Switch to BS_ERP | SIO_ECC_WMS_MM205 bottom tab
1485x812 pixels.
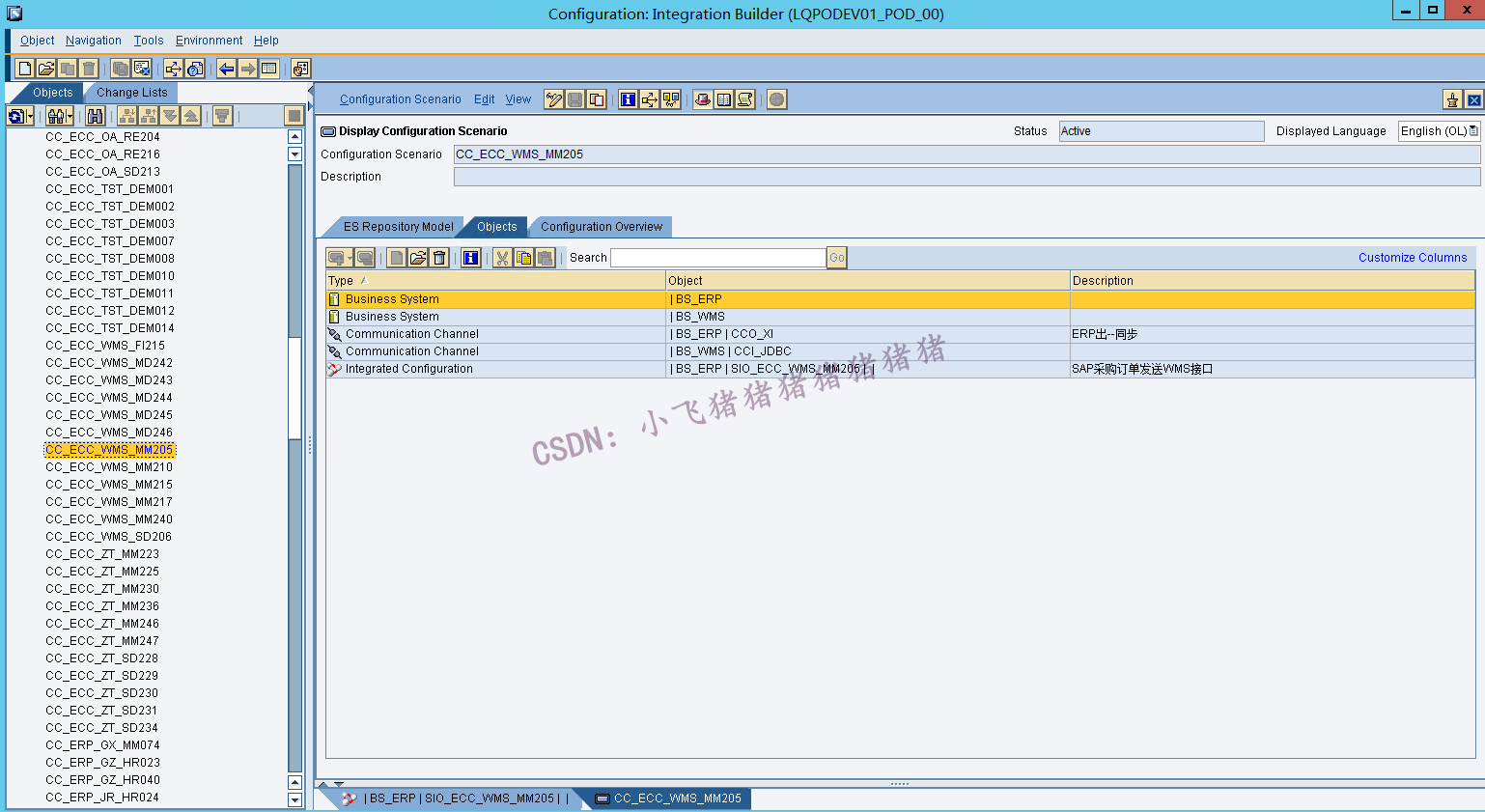click(458, 798)
